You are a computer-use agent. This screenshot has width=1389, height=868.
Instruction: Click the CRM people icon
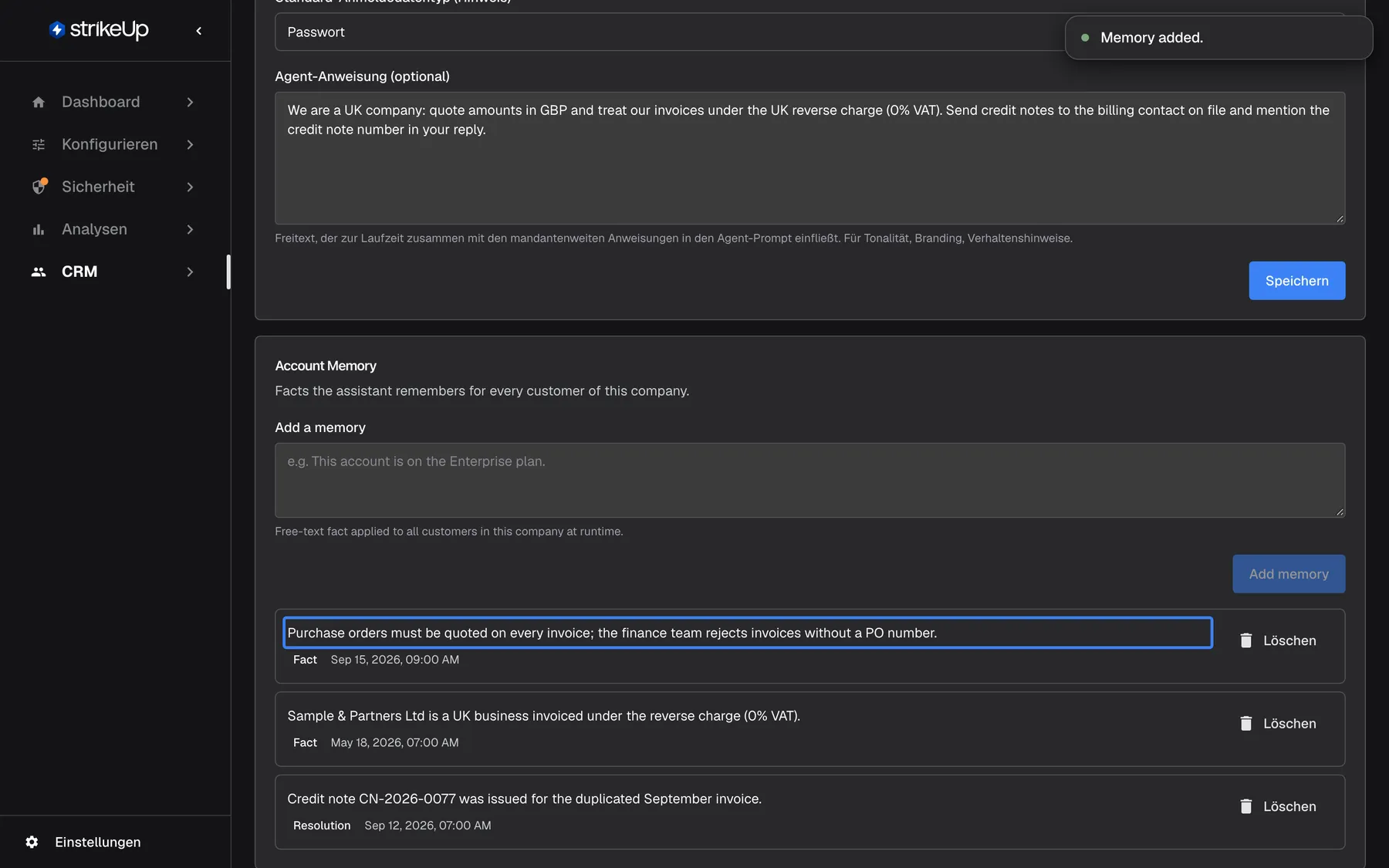point(39,272)
